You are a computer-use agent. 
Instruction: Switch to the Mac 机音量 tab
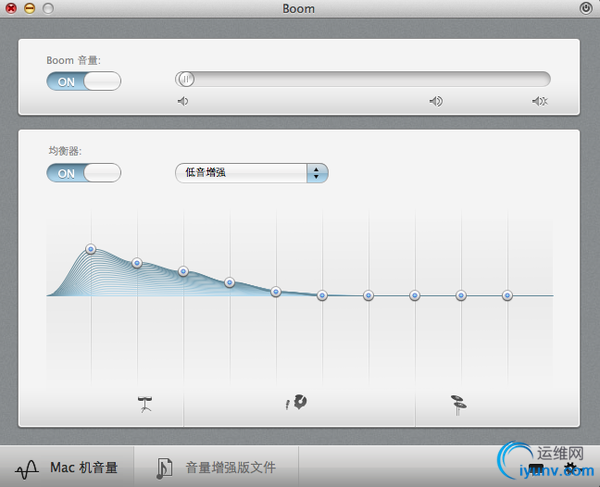tap(67, 467)
